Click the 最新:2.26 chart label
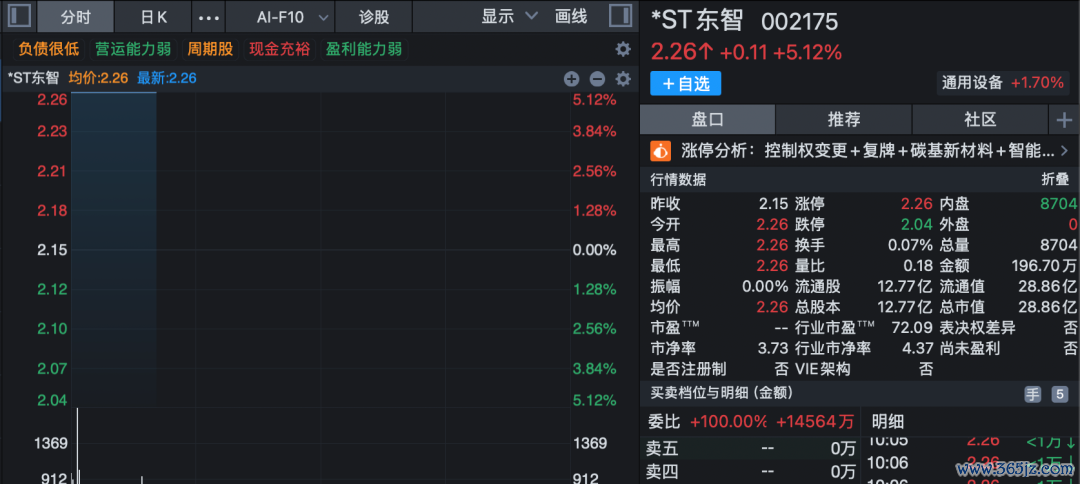The width and height of the screenshot is (1080, 484). tap(167, 78)
